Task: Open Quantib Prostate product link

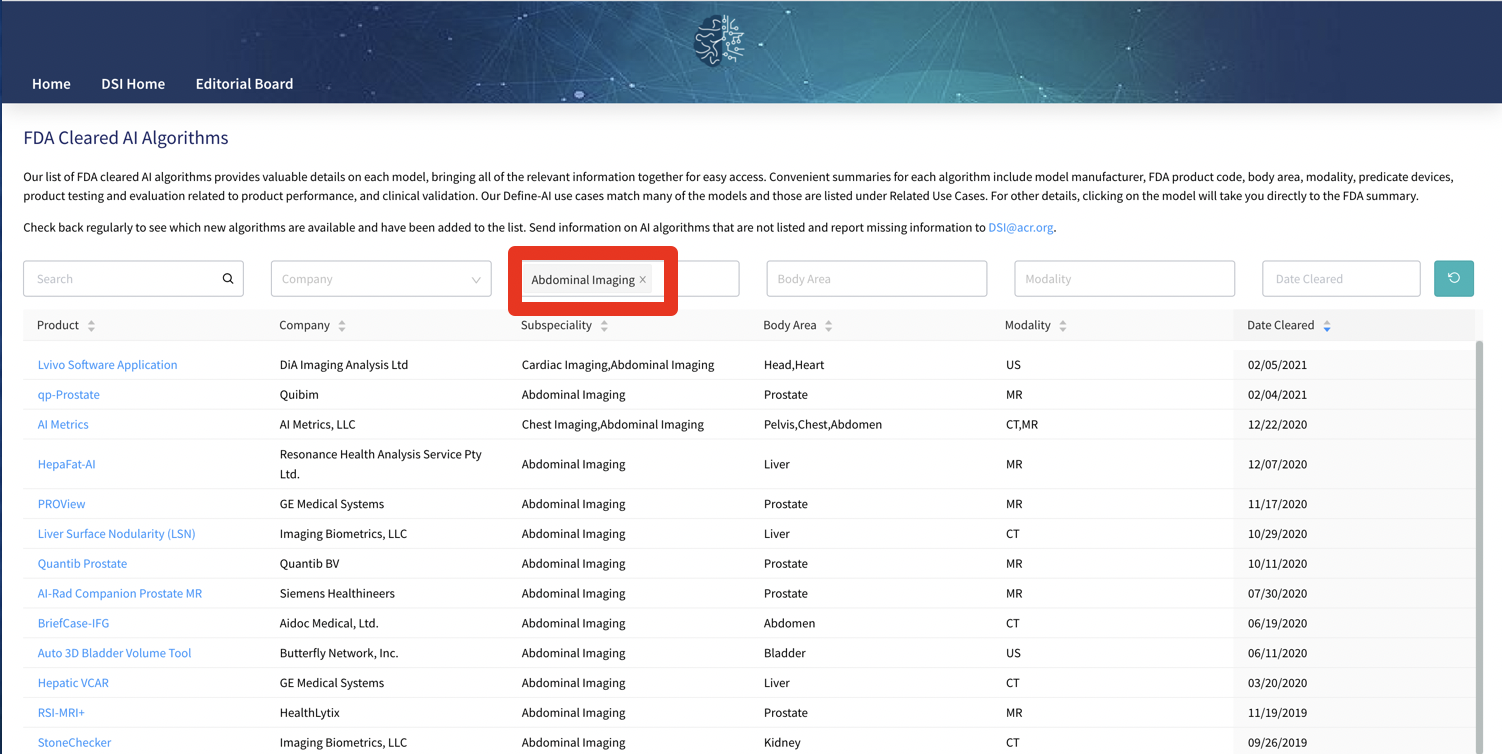Action: pyautogui.click(x=82, y=564)
